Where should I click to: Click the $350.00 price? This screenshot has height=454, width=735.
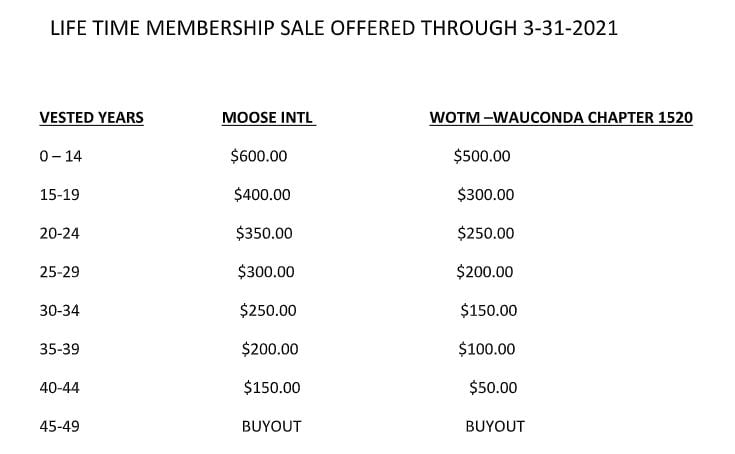tap(264, 234)
